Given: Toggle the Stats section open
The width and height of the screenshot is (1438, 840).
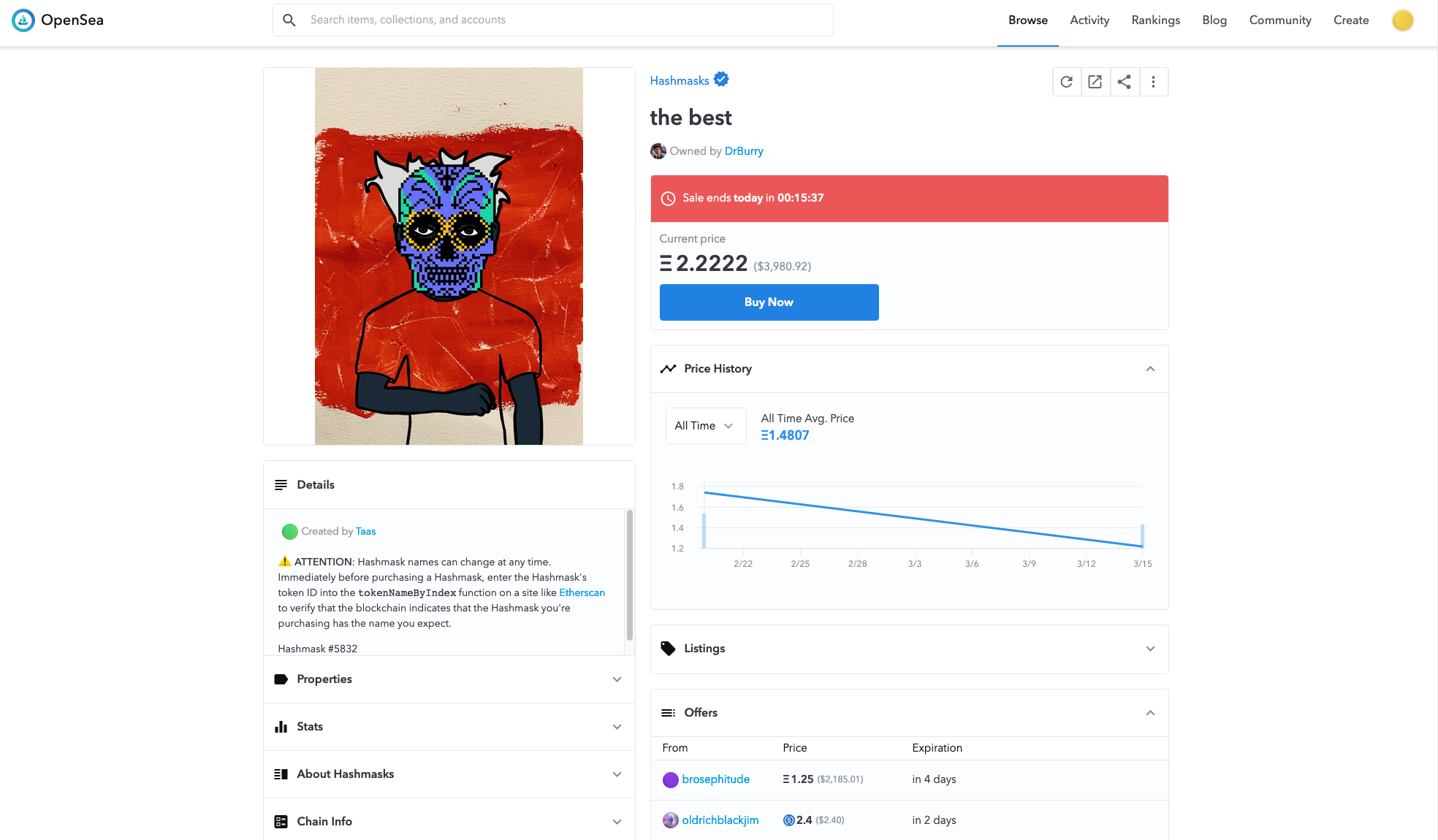Looking at the screenshot, I should pyautogui.click(x=619, y=726).
